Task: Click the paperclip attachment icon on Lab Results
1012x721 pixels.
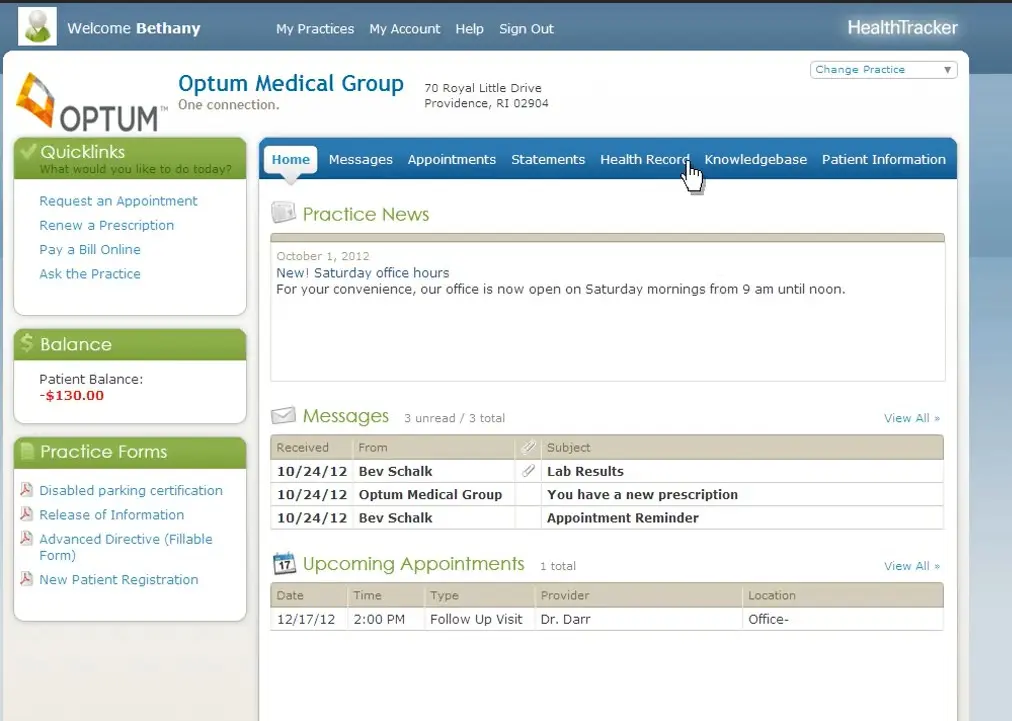Action: pos(528,470)
